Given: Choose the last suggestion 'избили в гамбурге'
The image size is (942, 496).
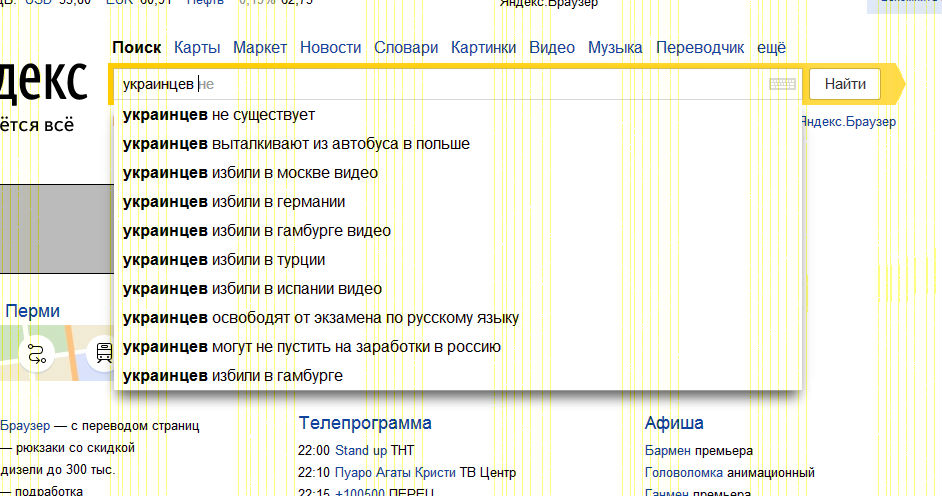Looking at the screenshot, I should (458, 375).
